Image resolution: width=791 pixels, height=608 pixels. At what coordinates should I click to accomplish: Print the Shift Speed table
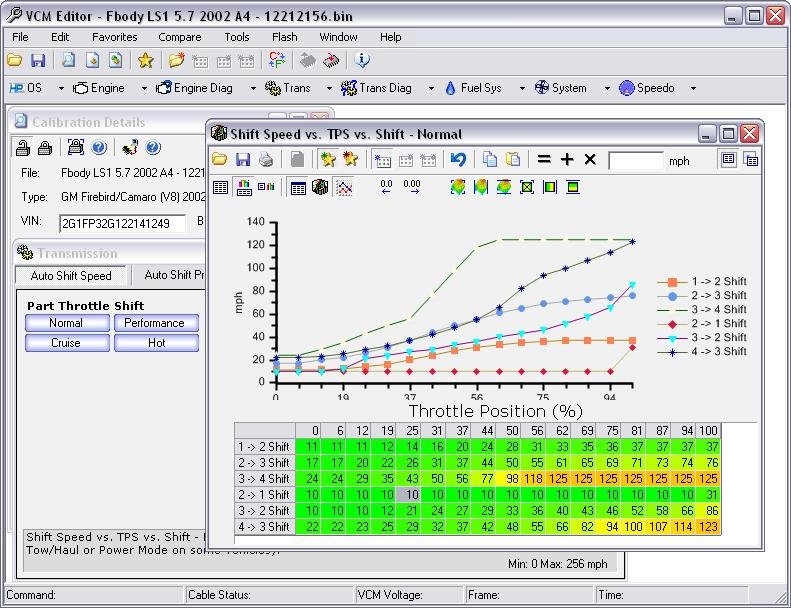coord(266,160)
